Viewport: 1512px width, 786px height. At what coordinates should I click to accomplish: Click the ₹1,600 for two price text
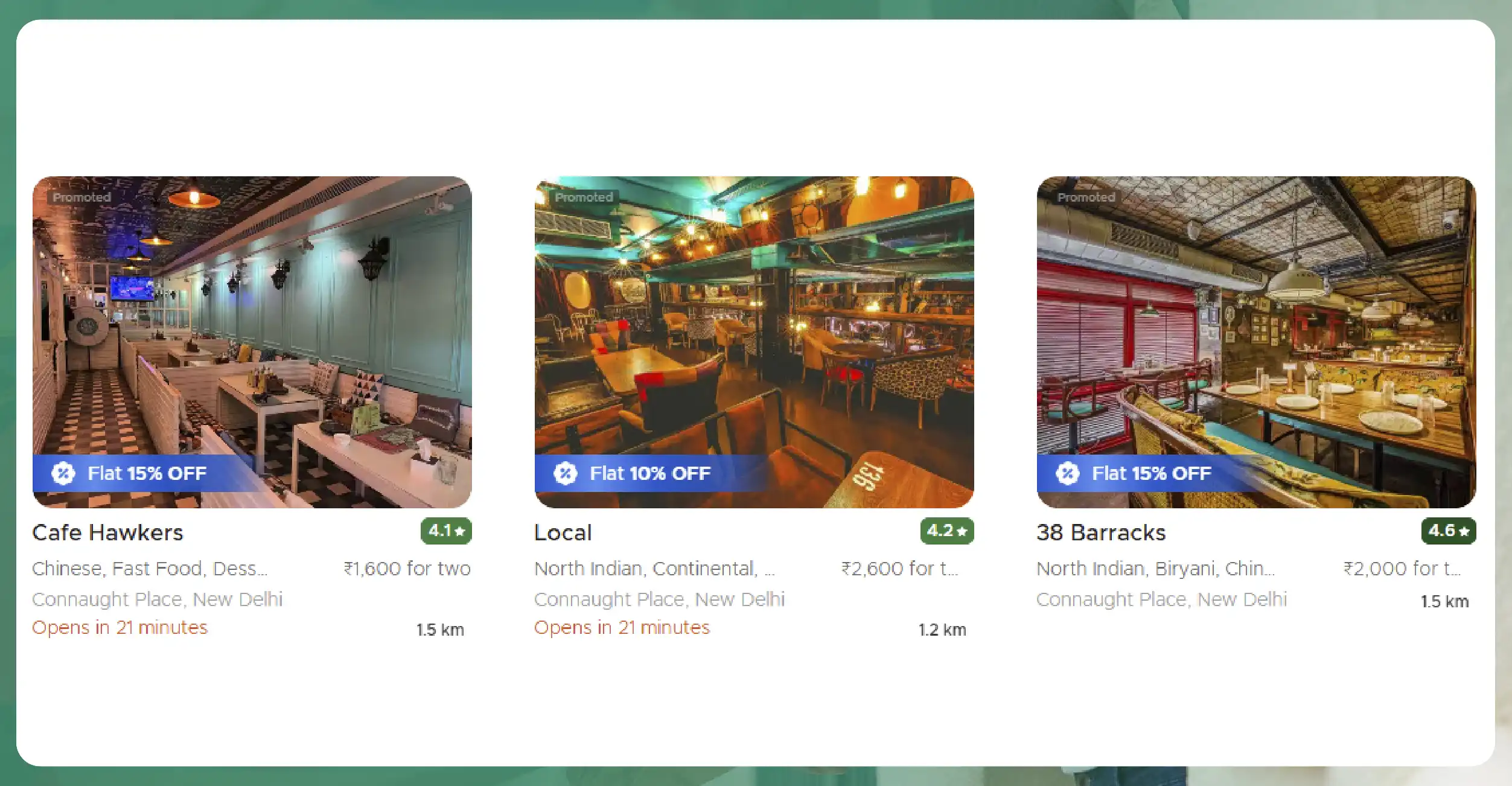(407, 569)
